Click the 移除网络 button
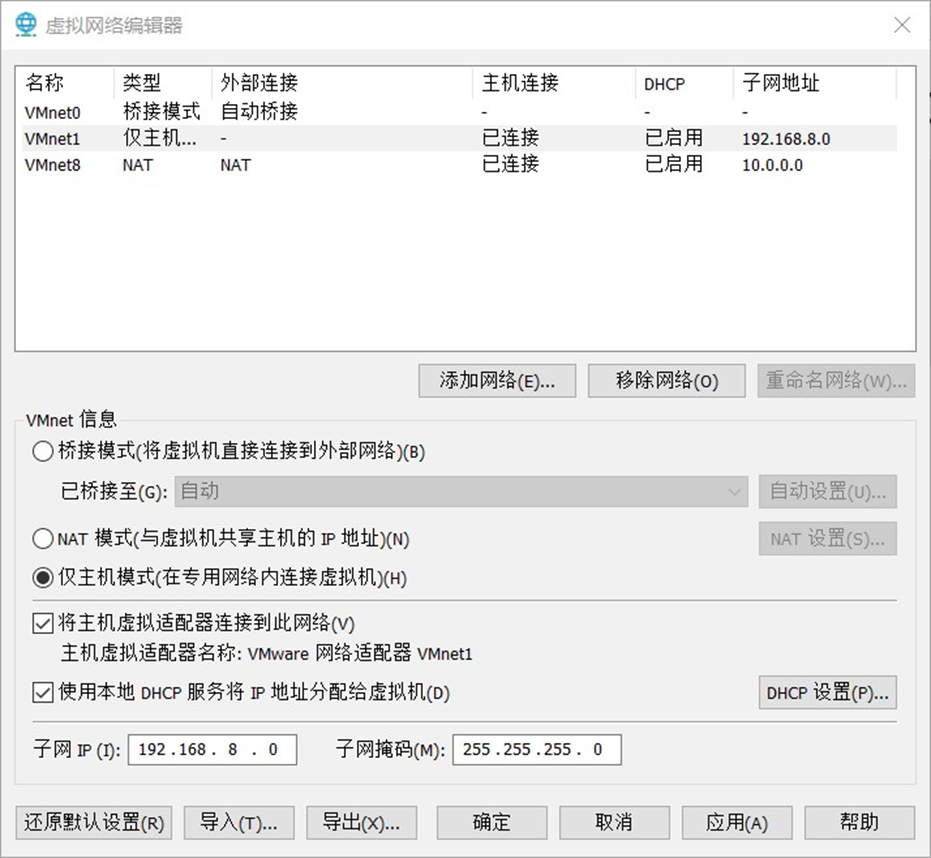 point(666,381)
